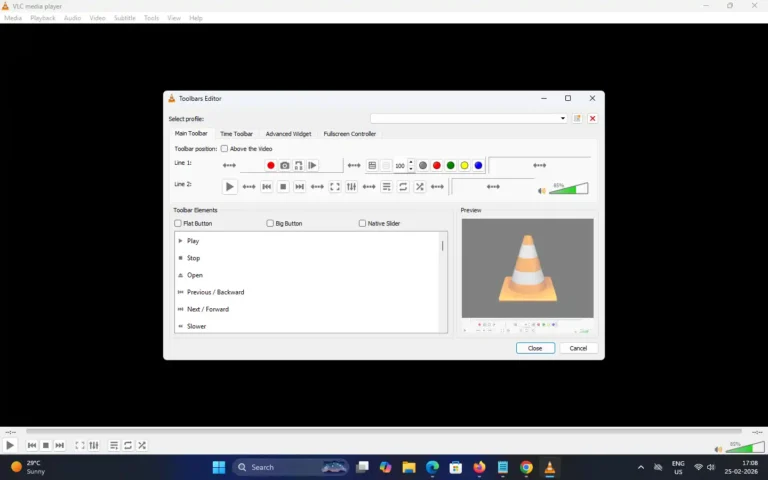Image resolution: width=768 pixels, height=480 pixels.
Task: Select the Previous track icon on editor Line 2
Action: click(x=266, y=187)
